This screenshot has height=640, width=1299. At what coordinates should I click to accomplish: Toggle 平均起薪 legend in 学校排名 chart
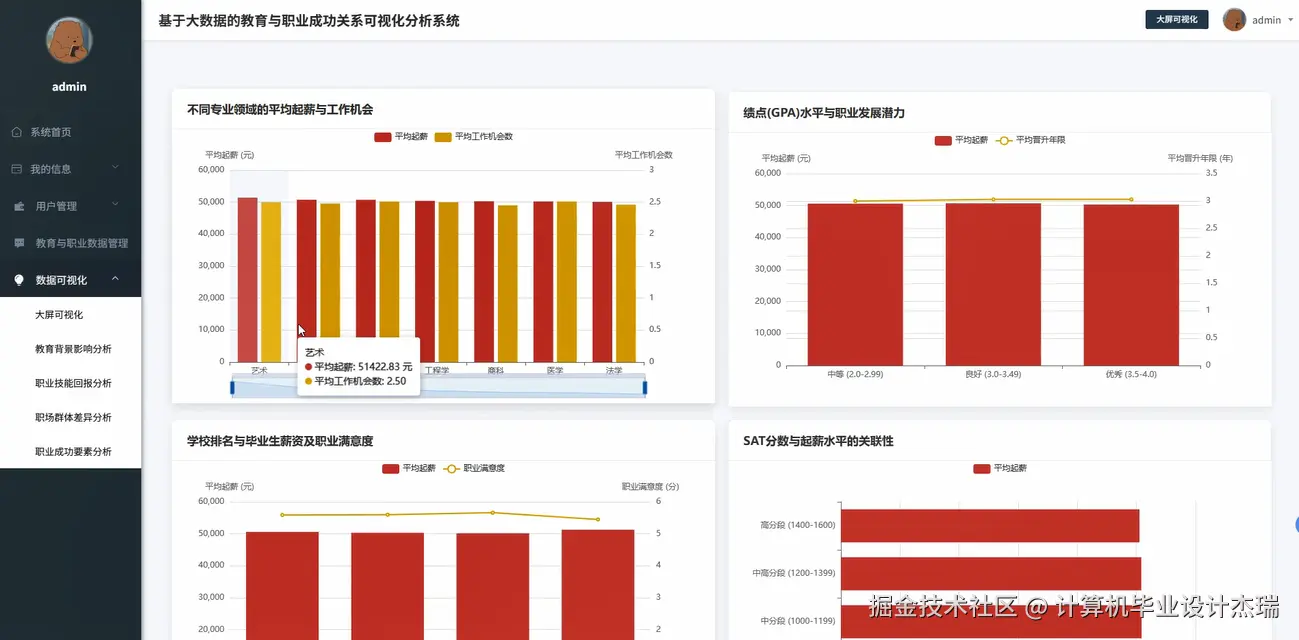click(408, 468)
